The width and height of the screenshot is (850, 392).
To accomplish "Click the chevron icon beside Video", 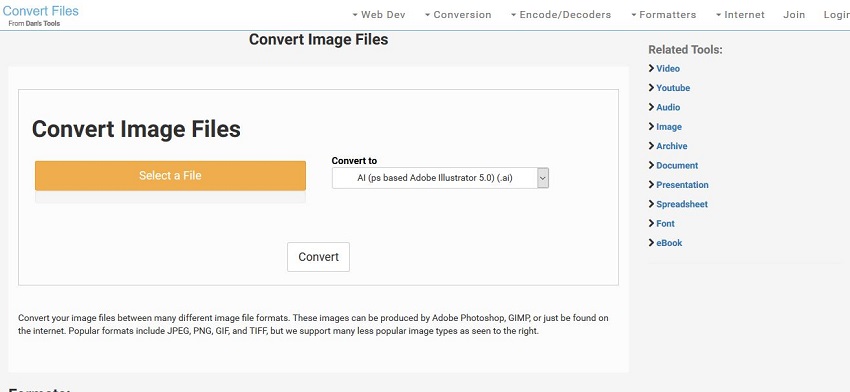I will (652, 68).
